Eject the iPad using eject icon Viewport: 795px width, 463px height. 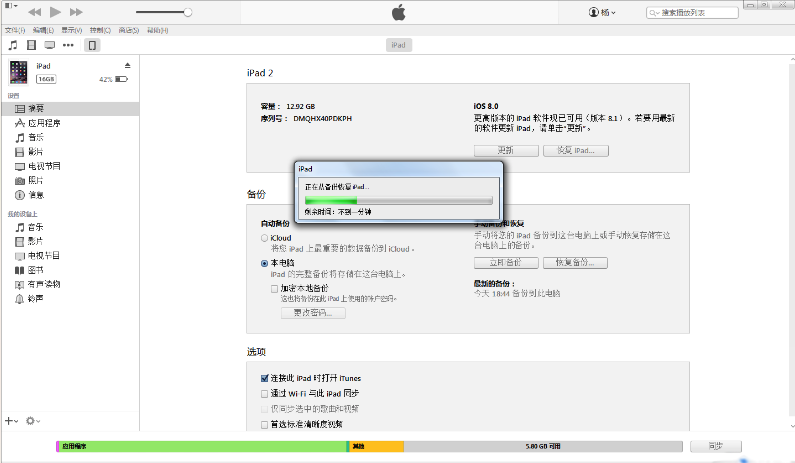coord(128,65)
